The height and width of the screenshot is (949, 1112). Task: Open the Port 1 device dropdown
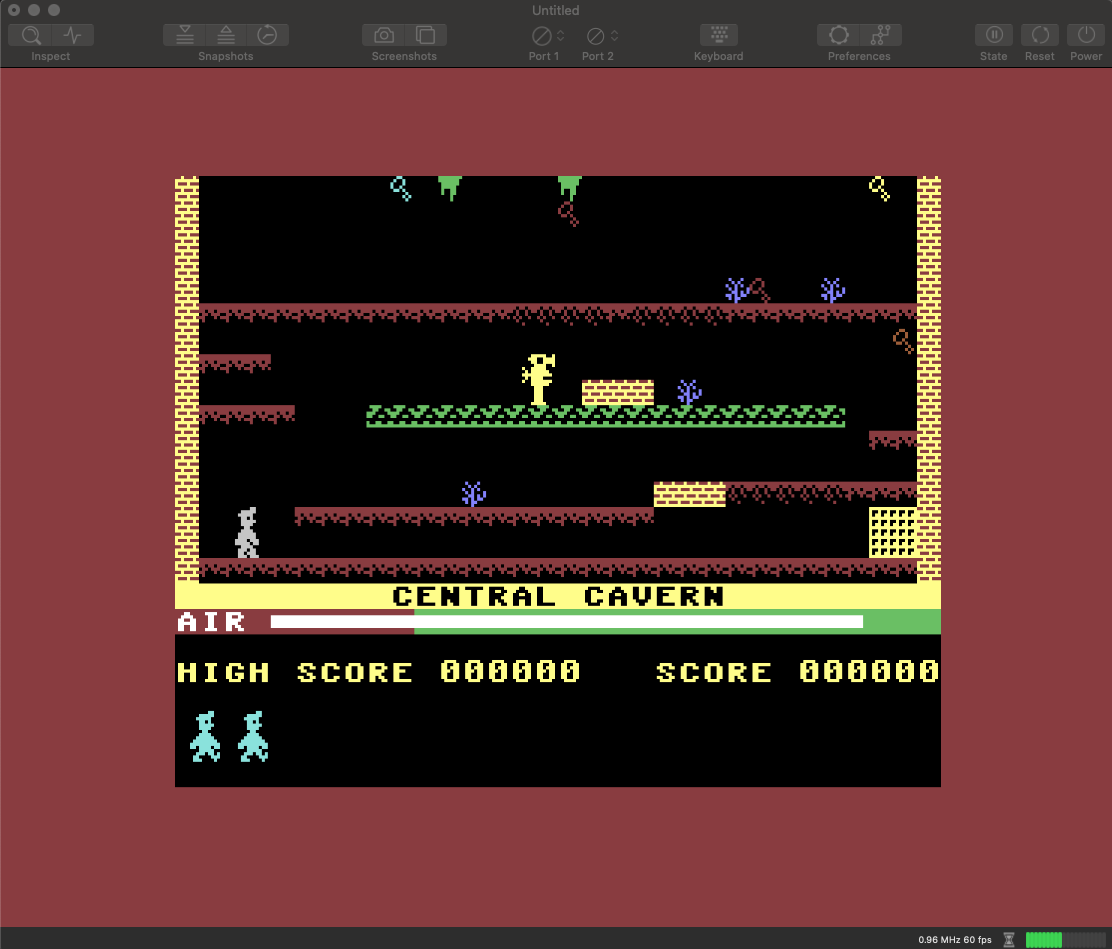[547, 35]
